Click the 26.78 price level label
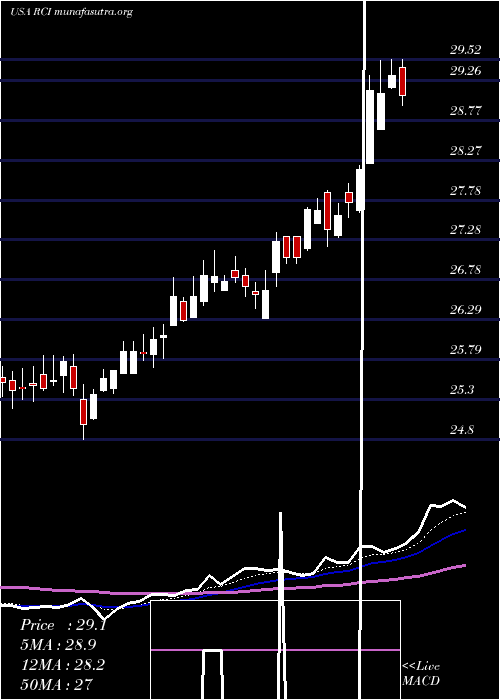 pos(466,270)
